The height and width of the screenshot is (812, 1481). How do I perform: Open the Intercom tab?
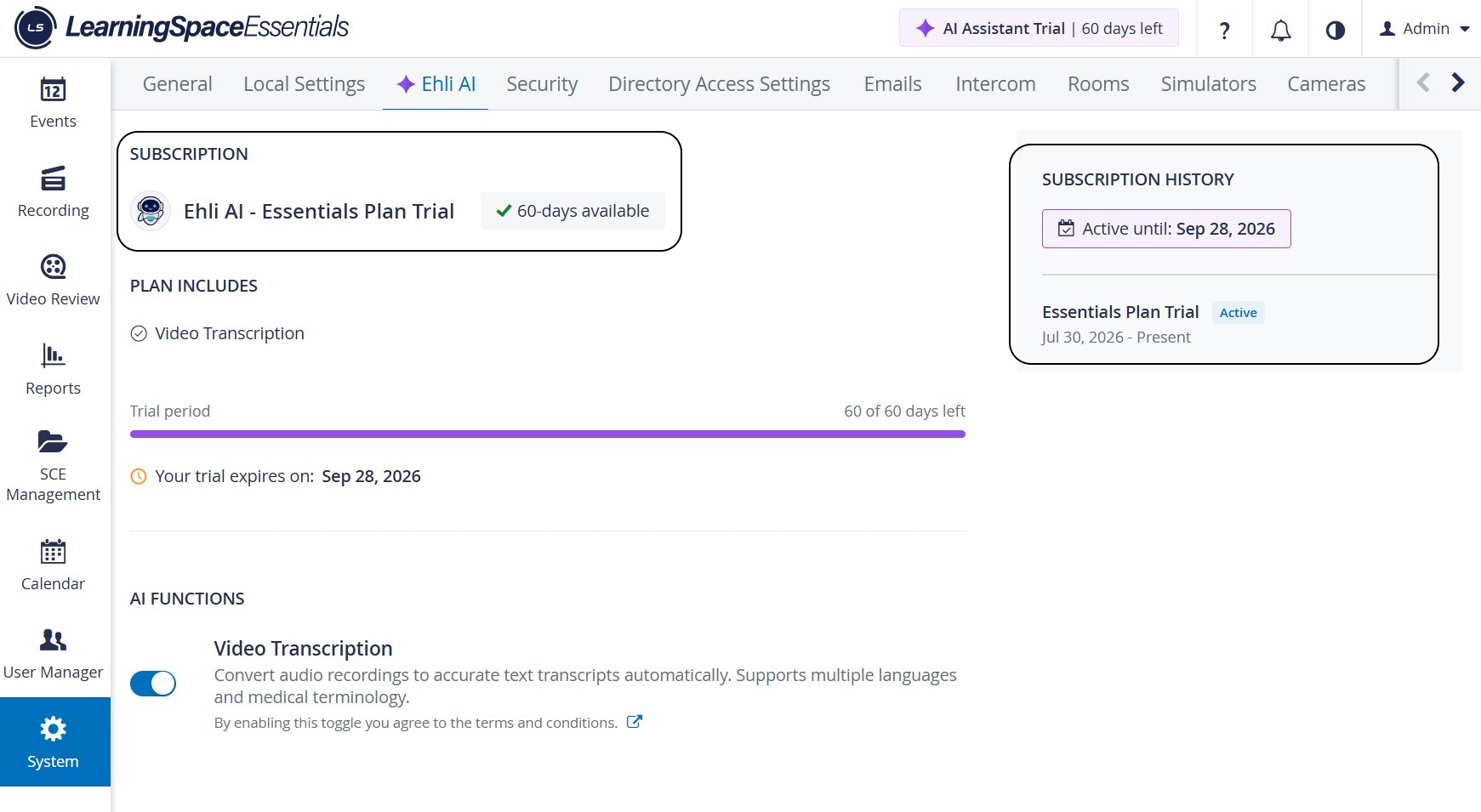click(x=996, y=84)
